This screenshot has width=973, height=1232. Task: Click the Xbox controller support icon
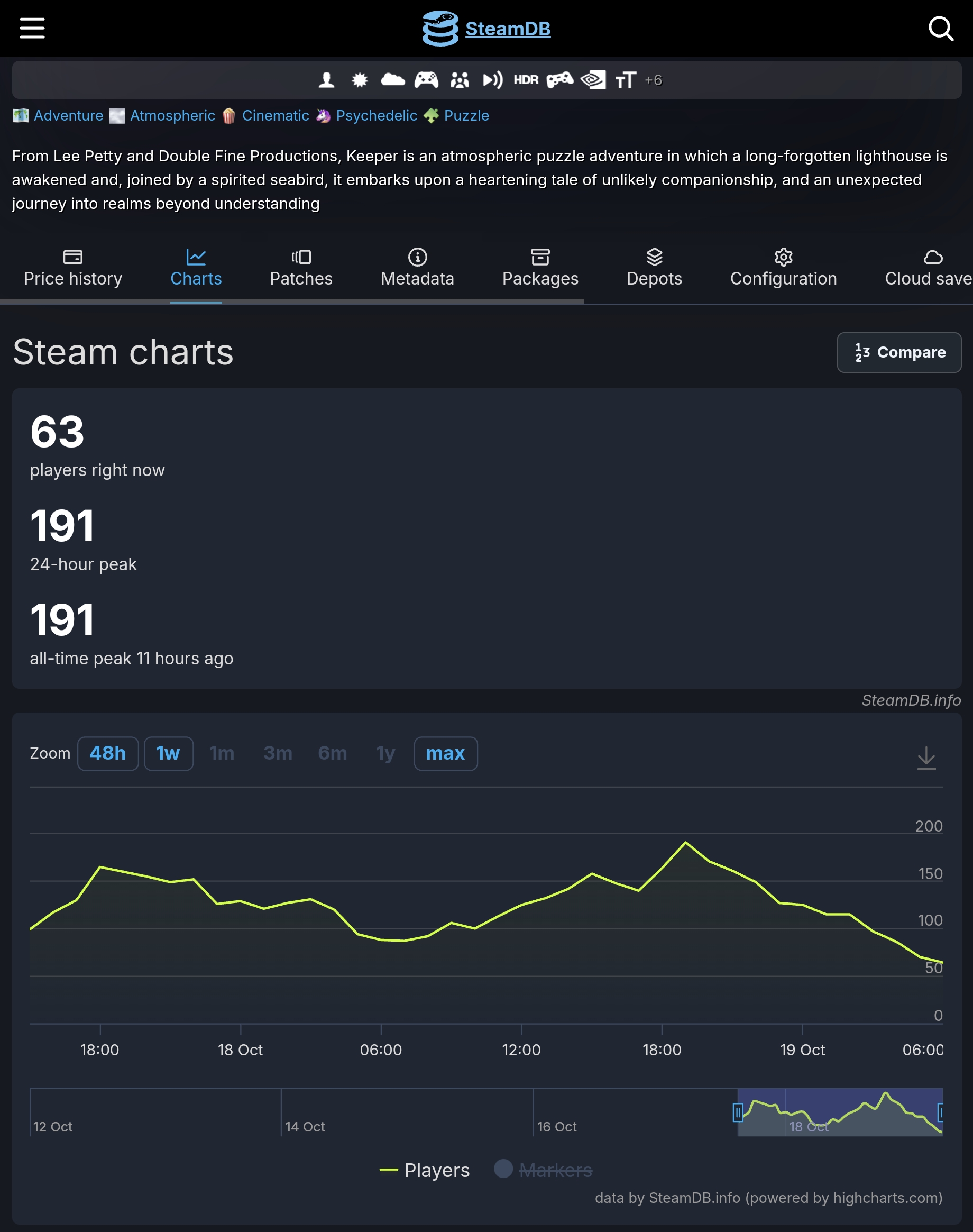point(426,80)
